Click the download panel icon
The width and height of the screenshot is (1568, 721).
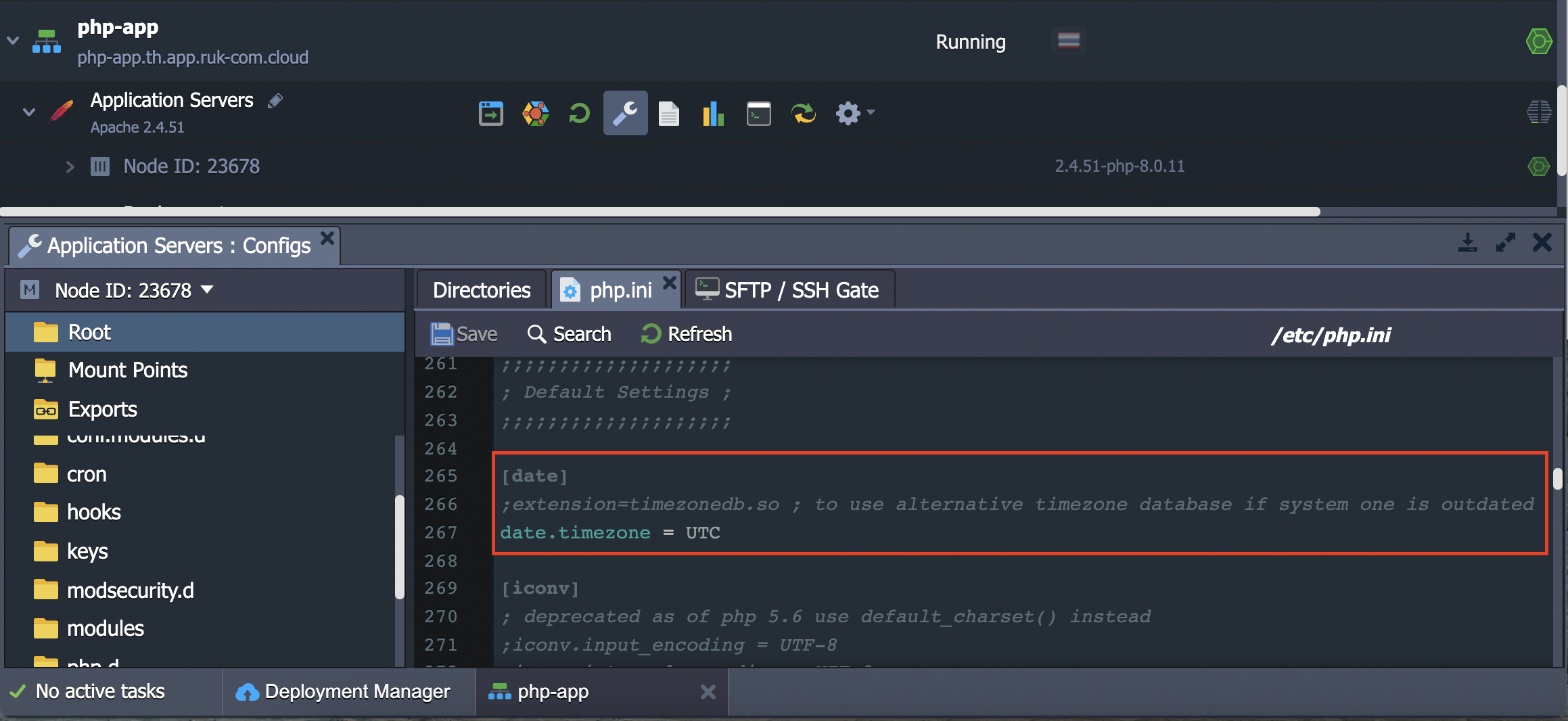click(x=1468, y=242)
